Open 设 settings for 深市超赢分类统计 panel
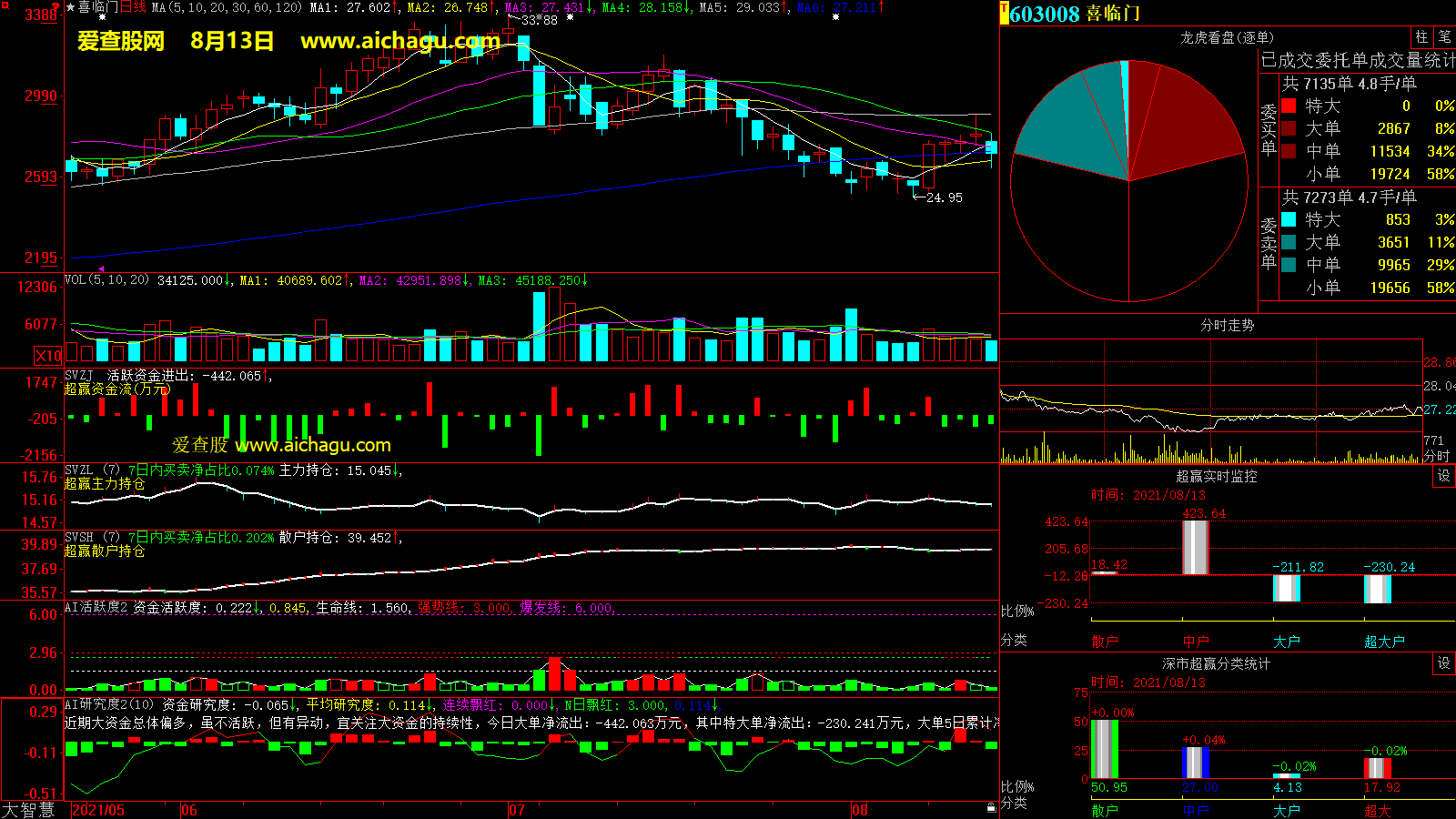 coord(1444,663)
